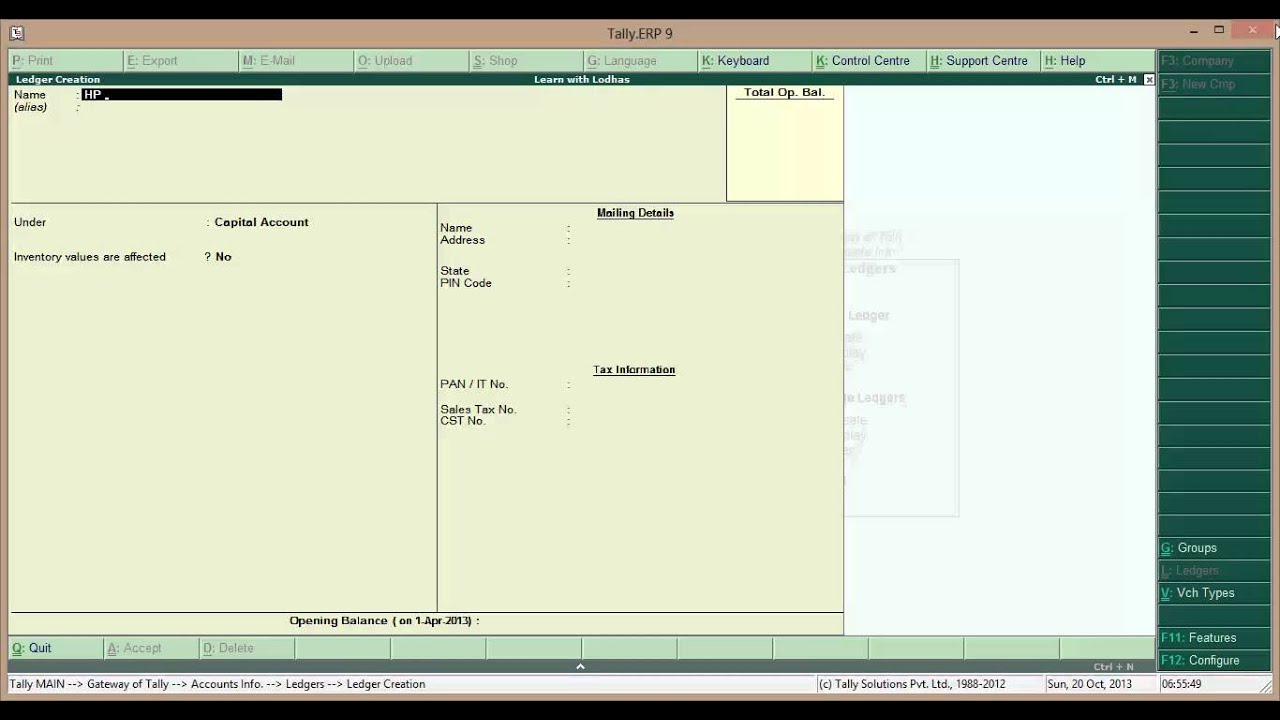The image size is (1280, 720).
Task: Click the CST No. field
Action: coord(700,421)
